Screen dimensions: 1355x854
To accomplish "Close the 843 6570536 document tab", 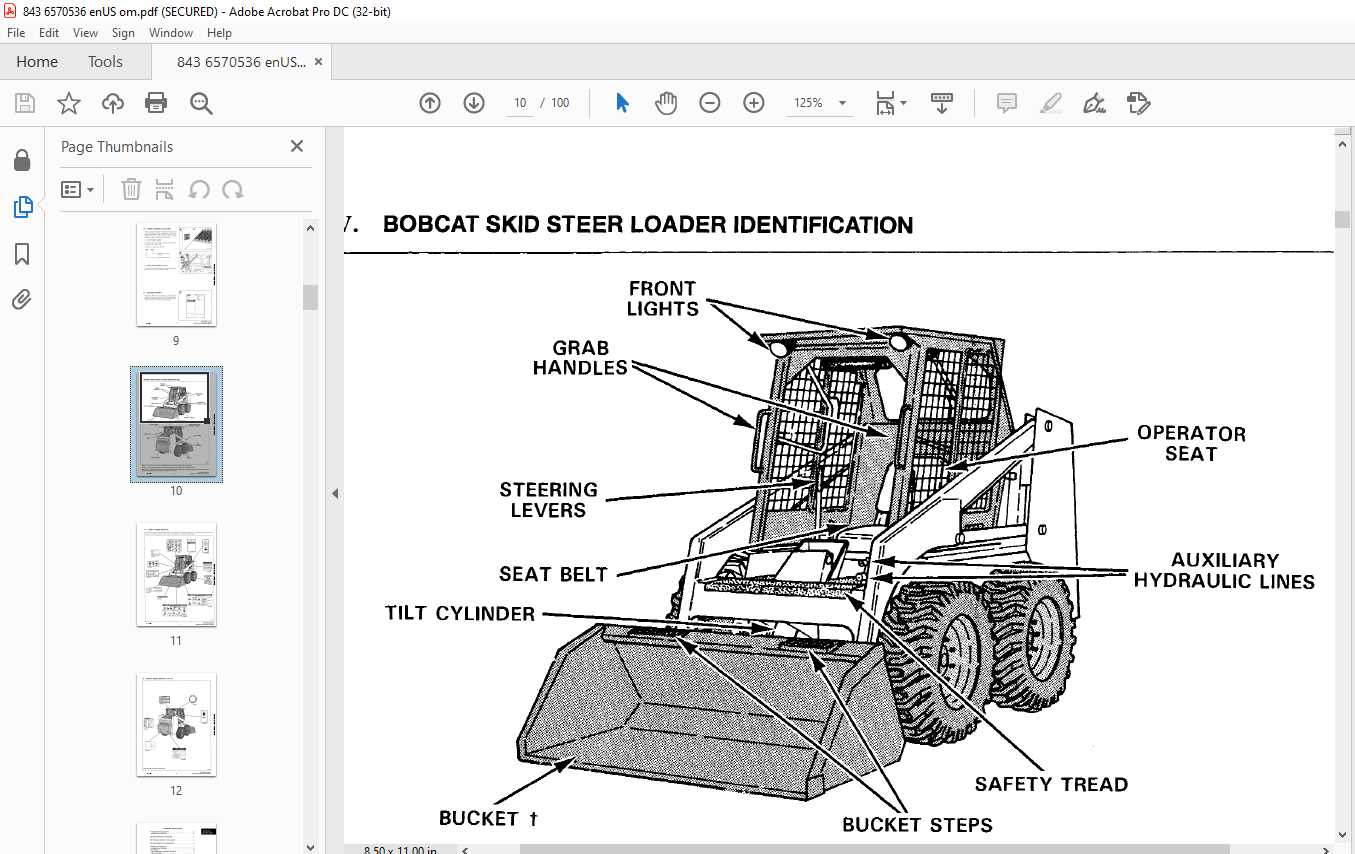I will click(318, 62).
